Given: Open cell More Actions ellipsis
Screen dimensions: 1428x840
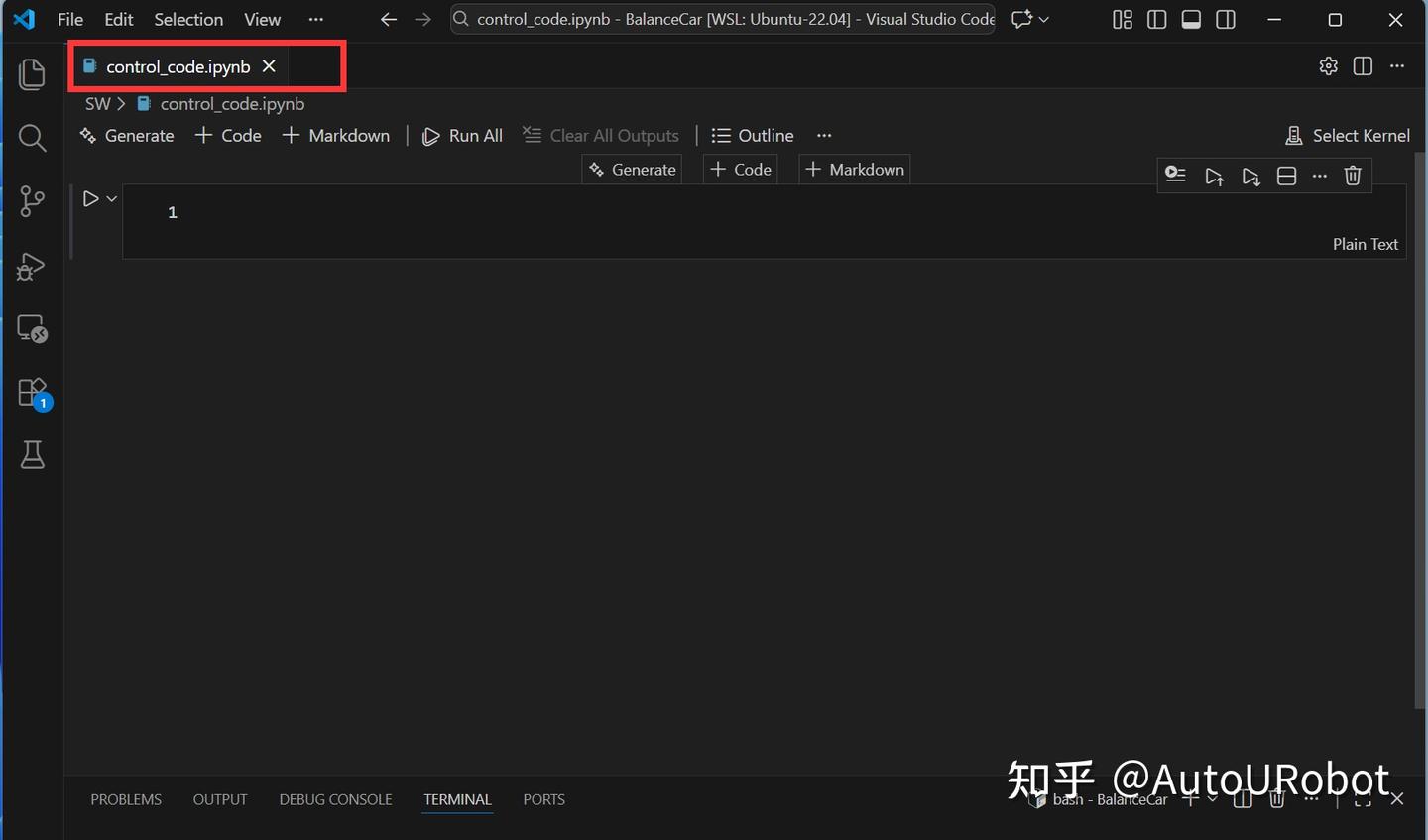Looking at the screenshot, I should 1319,176.
